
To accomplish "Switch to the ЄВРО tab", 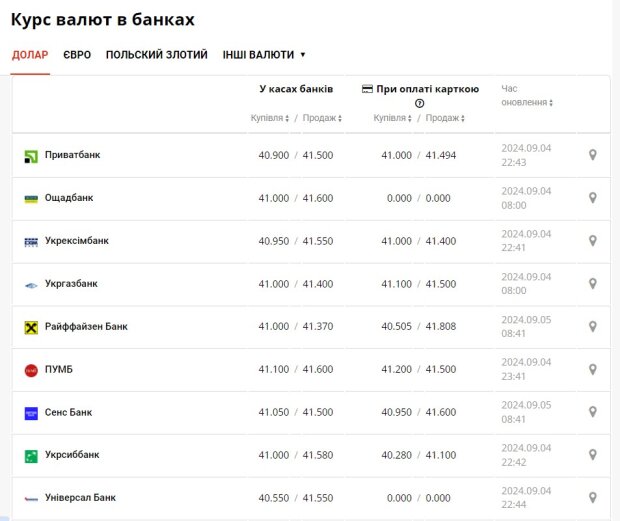I will tap(77, 55).
